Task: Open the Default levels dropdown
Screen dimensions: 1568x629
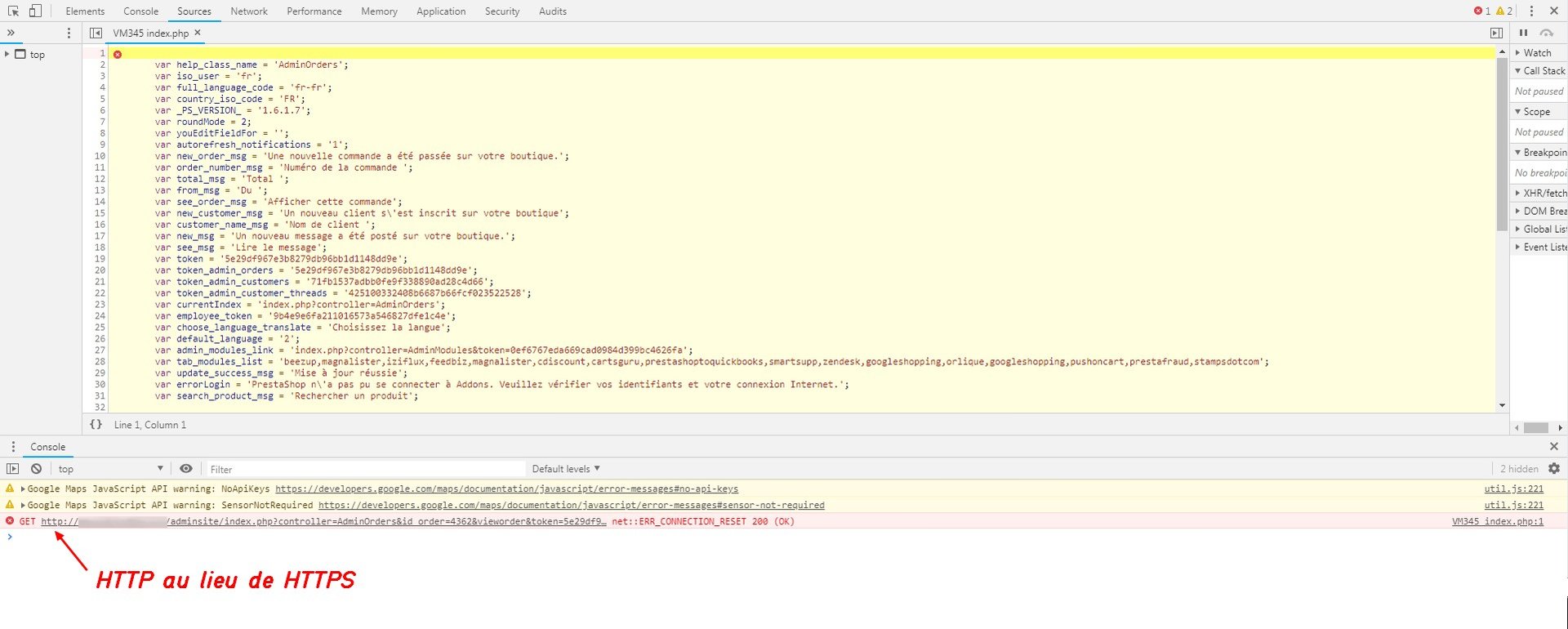Action: pyautogui.click(x=566, y=469)
